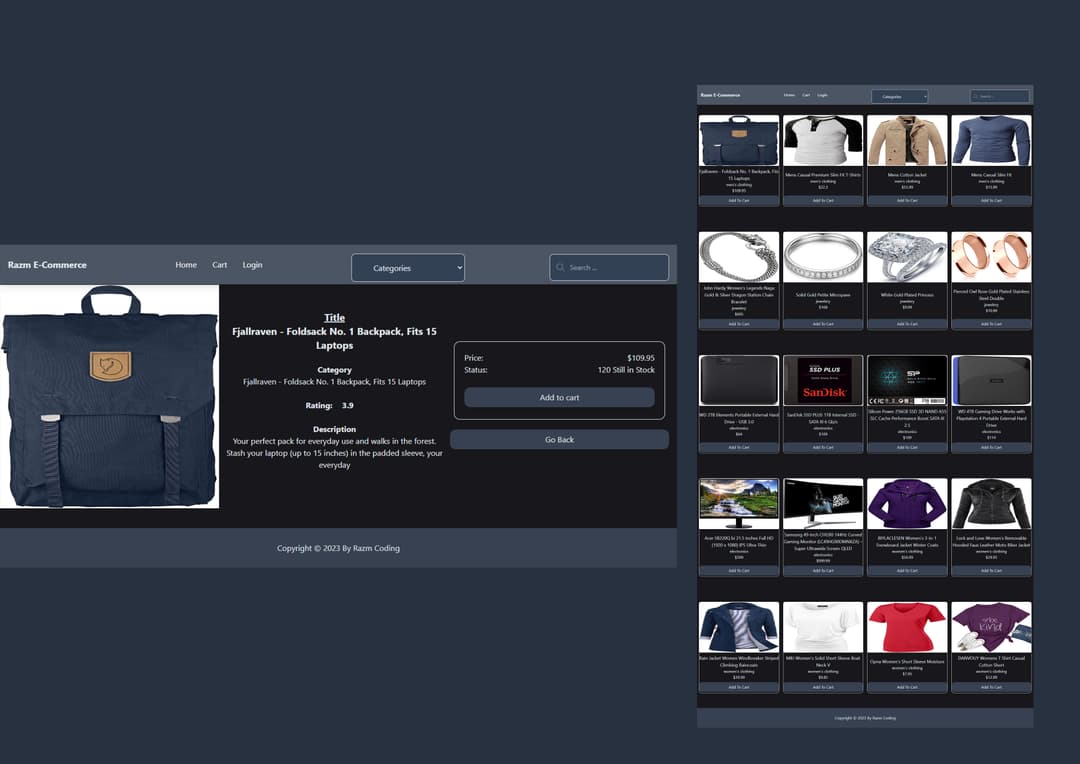Click the Search field in product grid page
This screenshot has width=1080, height=764.
(999, 96)
